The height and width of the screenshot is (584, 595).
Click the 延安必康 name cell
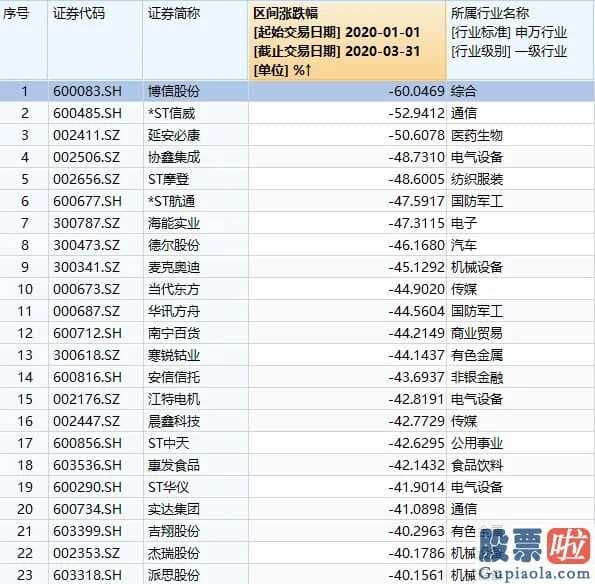174,135
